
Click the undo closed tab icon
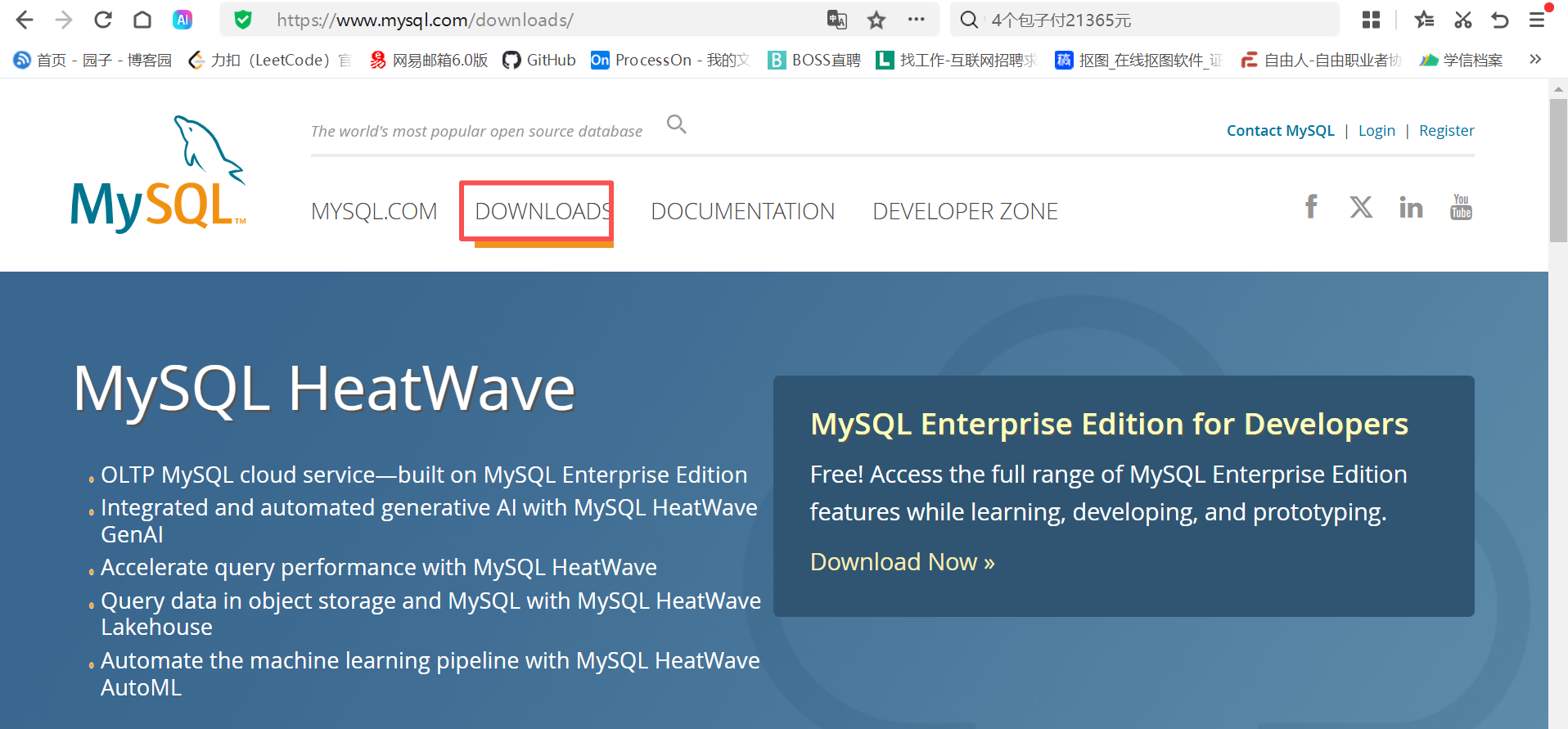[1499, 20]
